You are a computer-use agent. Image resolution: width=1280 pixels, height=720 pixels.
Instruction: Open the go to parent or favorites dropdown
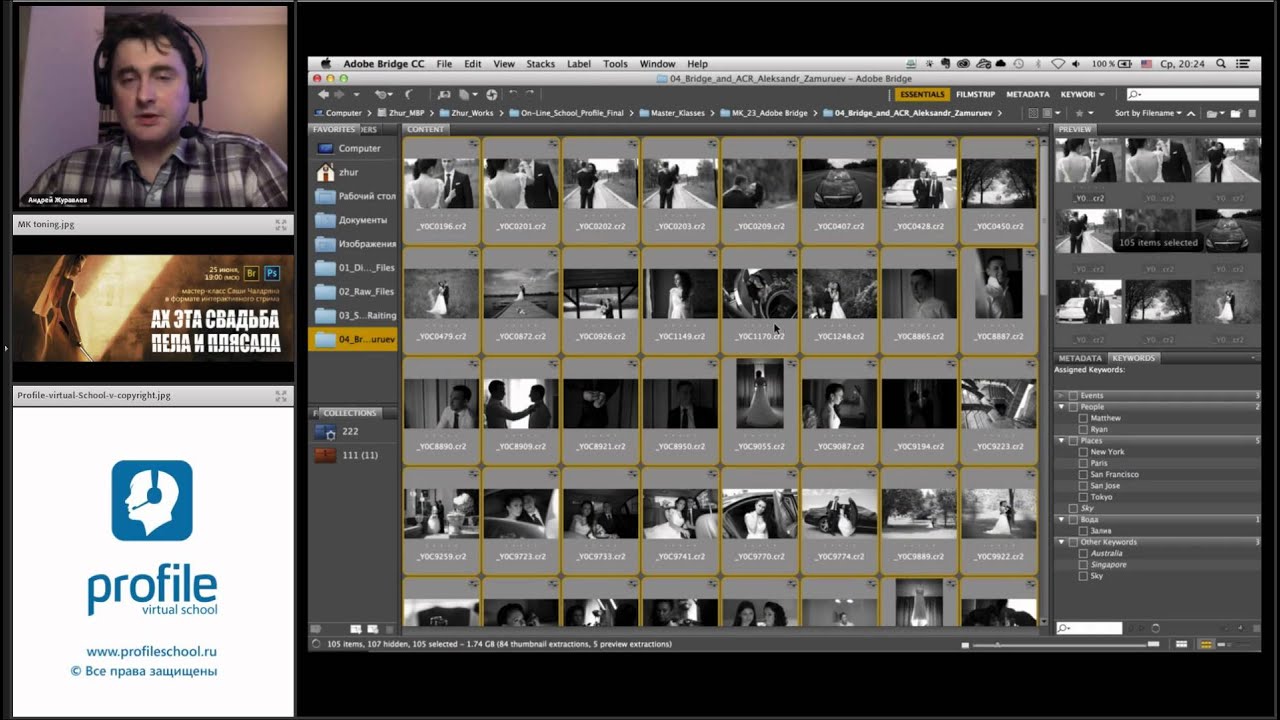click(356, 94)
